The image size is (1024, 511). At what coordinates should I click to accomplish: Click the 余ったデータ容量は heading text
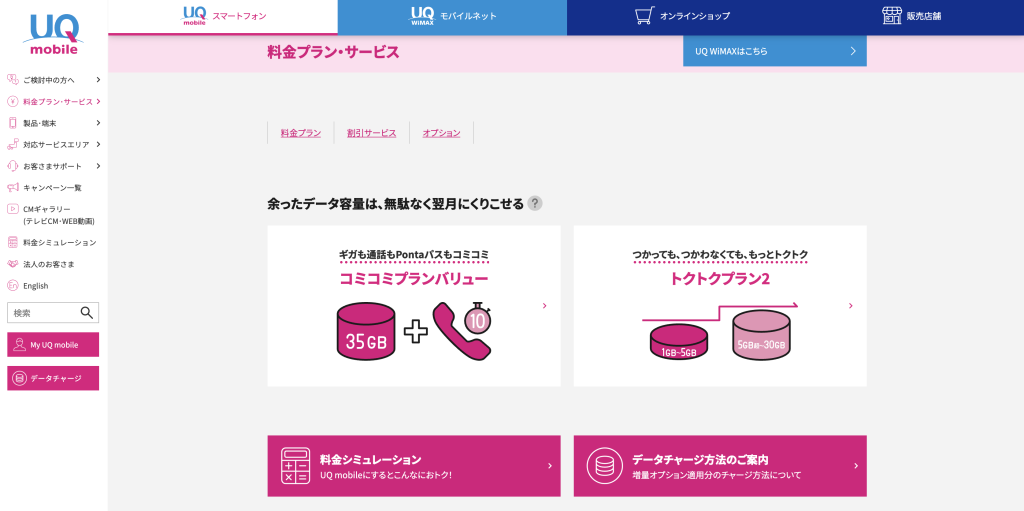[x=396, y=204]
